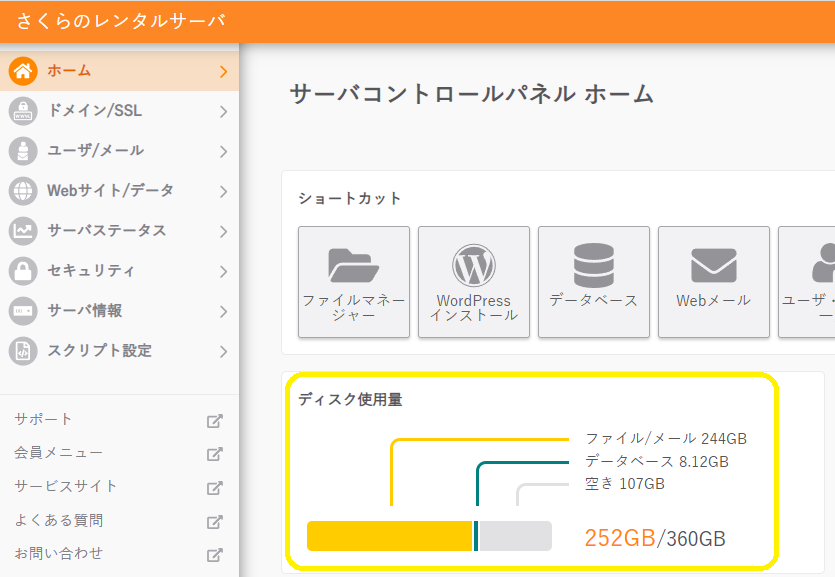
Task: Click the サーバステータス chart icon
Action: (23, 230)
